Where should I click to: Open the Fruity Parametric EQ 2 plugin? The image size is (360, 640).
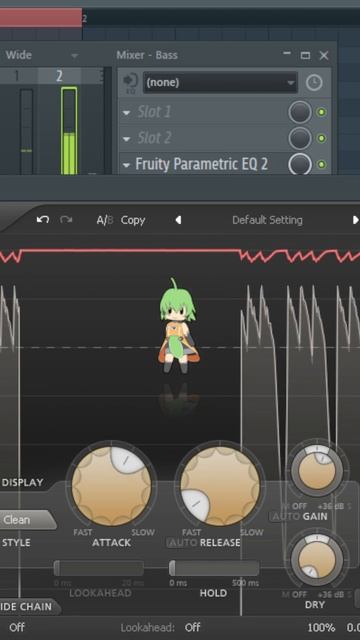click(x=202, y=164)
